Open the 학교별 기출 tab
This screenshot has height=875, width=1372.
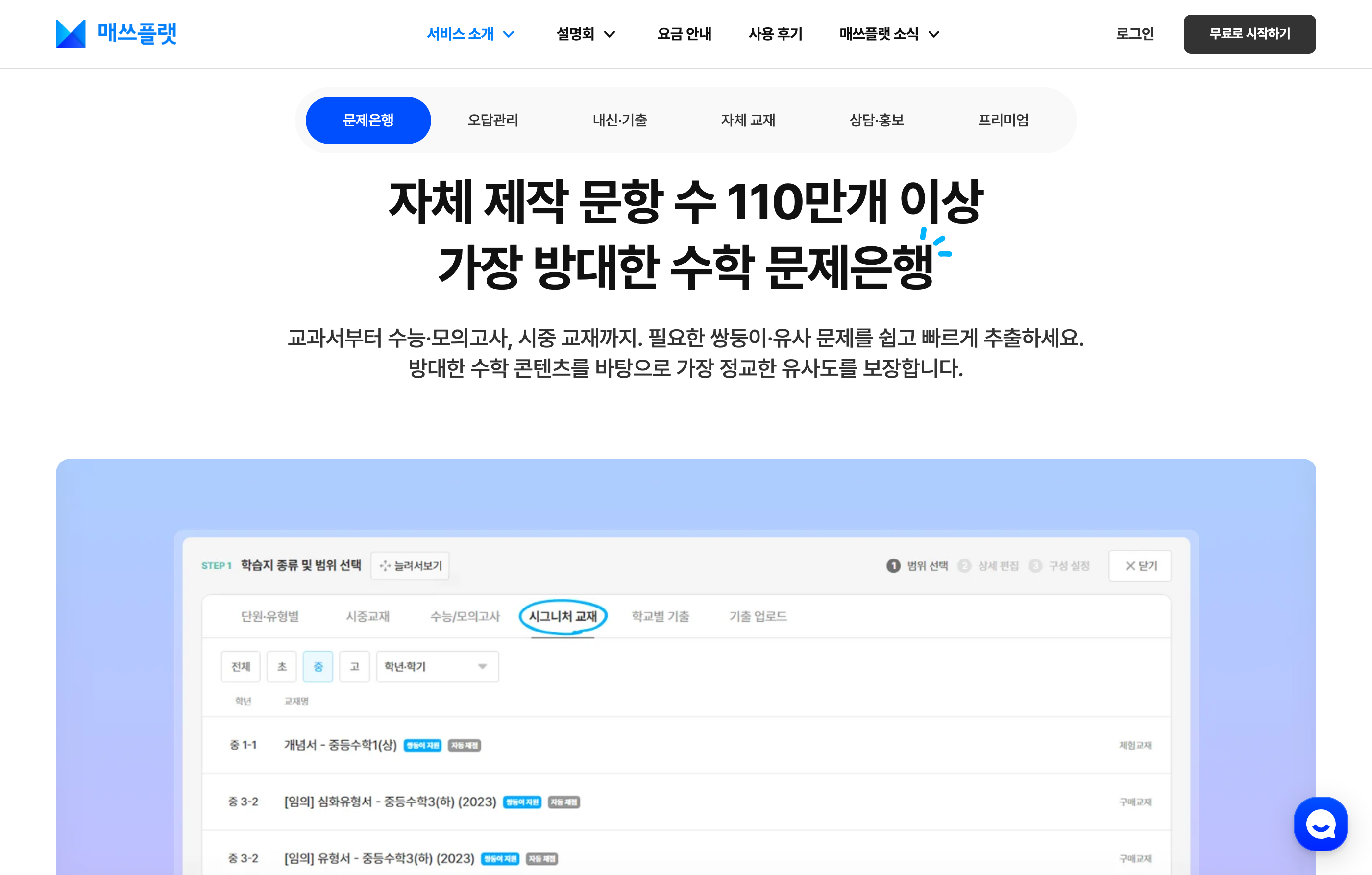point(661,616)
